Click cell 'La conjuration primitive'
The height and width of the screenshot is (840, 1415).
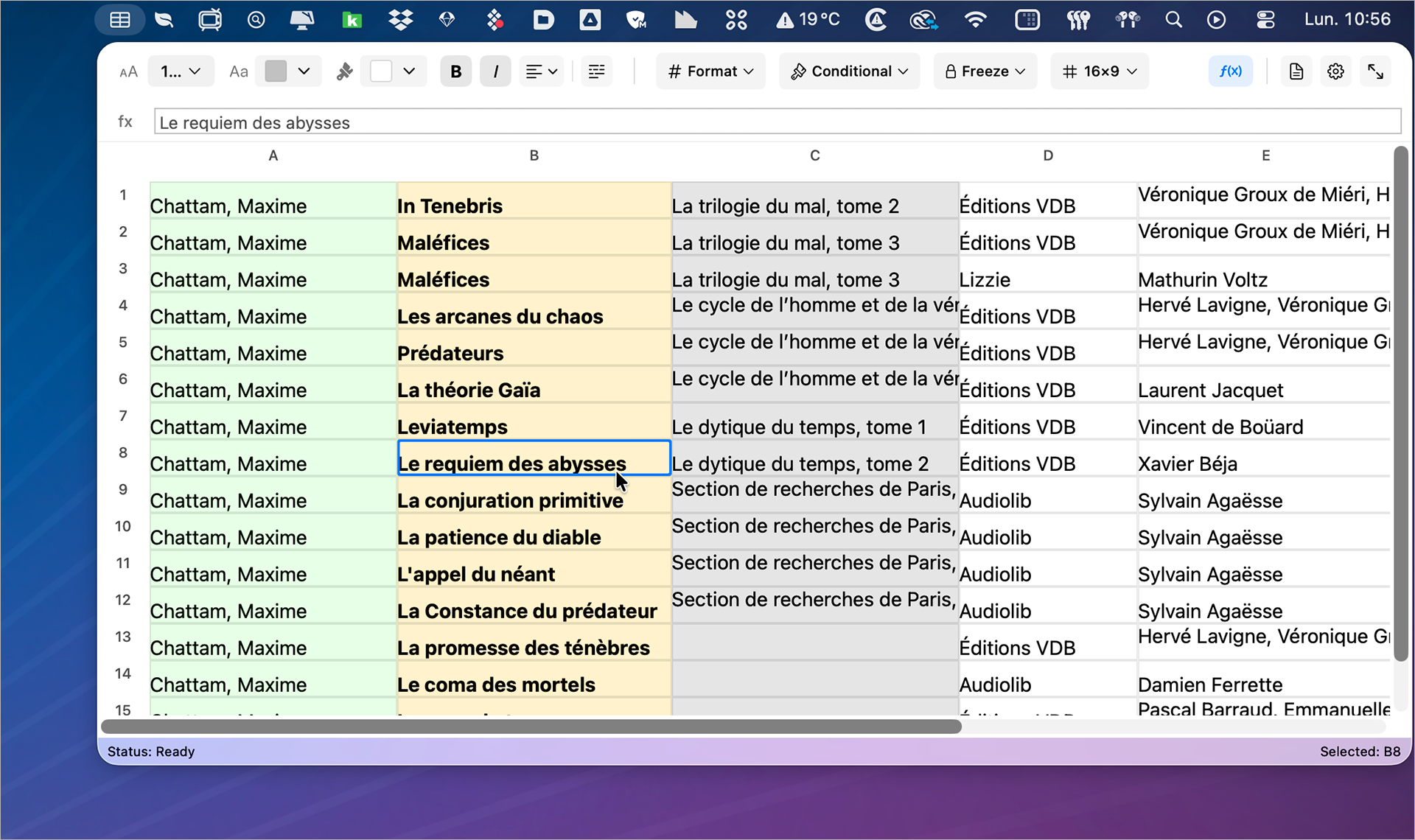(x=534, y=495)
